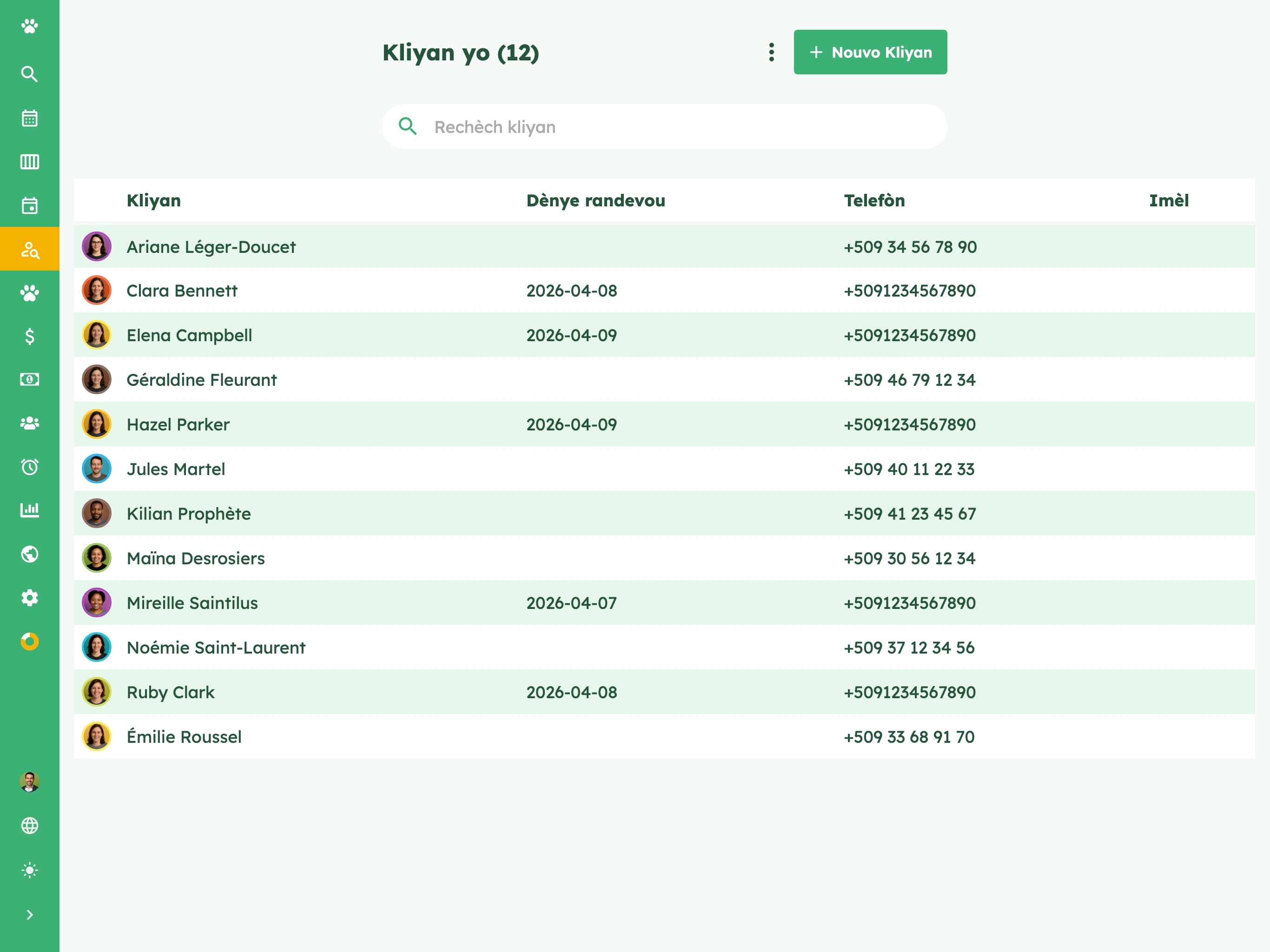
Task: Click Kilian Prophète's avatar photo
Action: (96, 513)
